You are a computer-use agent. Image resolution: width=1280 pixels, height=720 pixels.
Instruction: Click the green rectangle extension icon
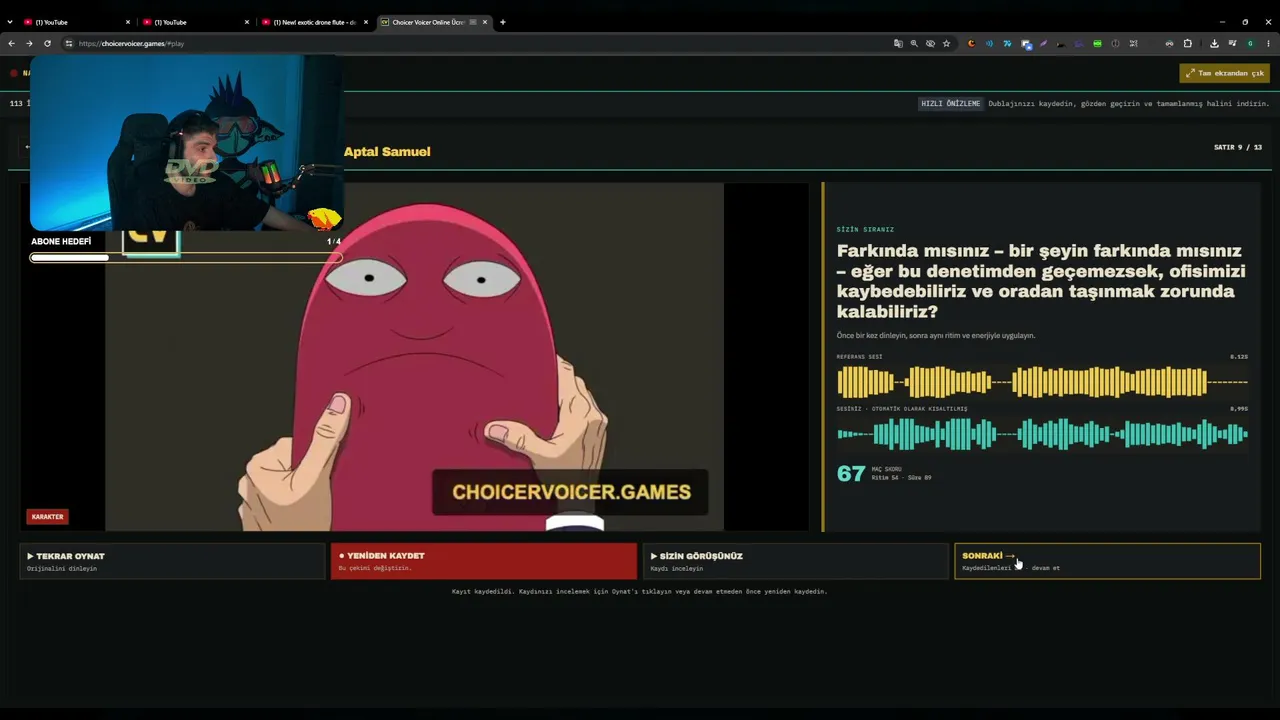pos(1097,43)
